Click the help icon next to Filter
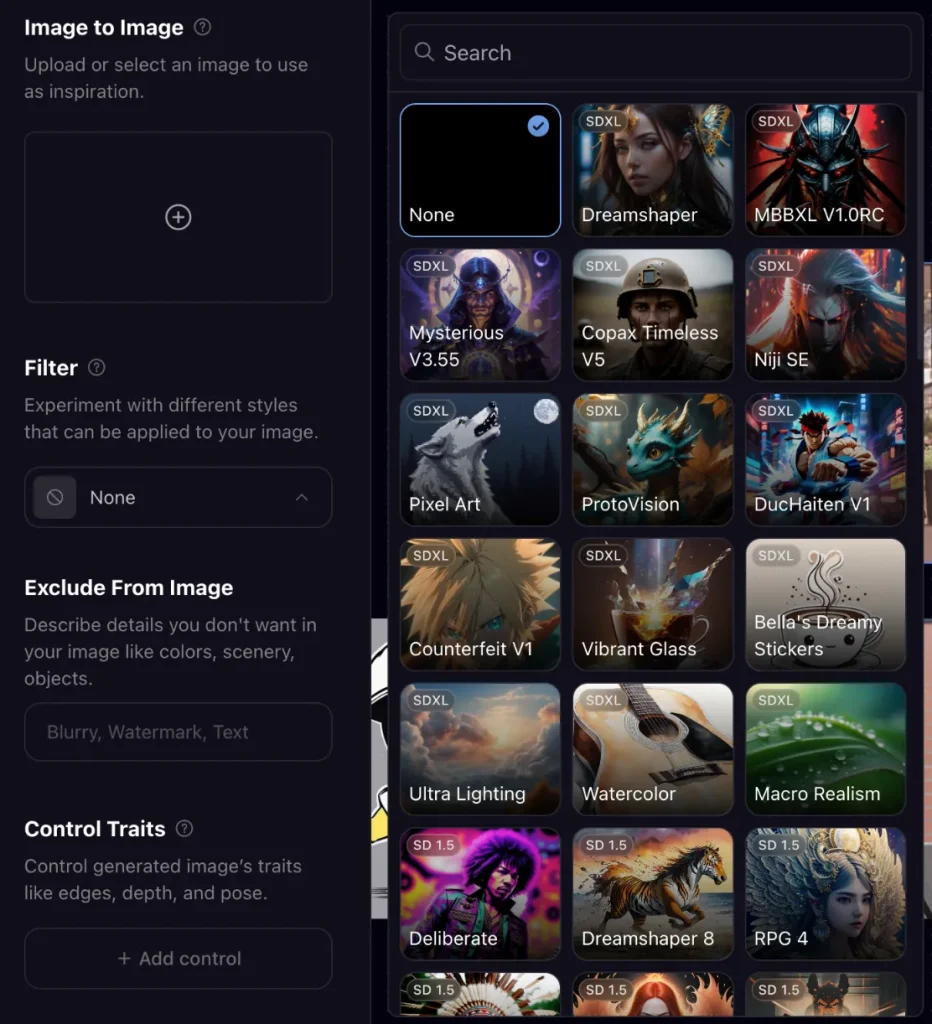 (97, 367)
